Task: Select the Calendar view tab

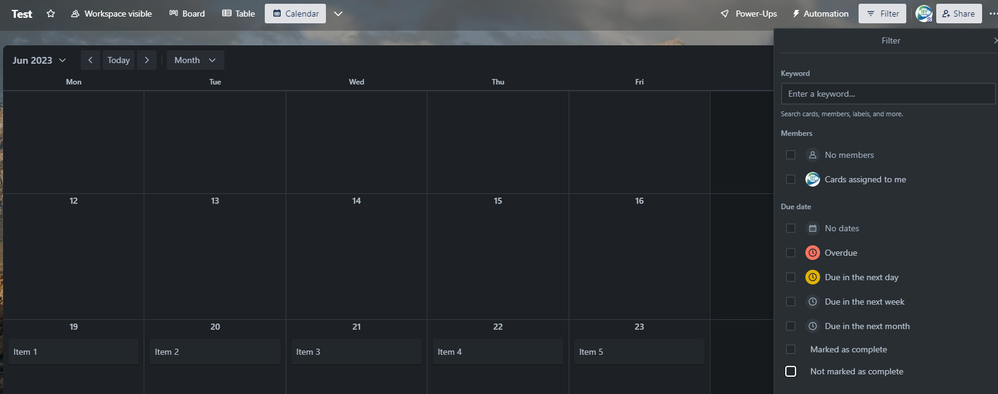Action: click(295, 13)
